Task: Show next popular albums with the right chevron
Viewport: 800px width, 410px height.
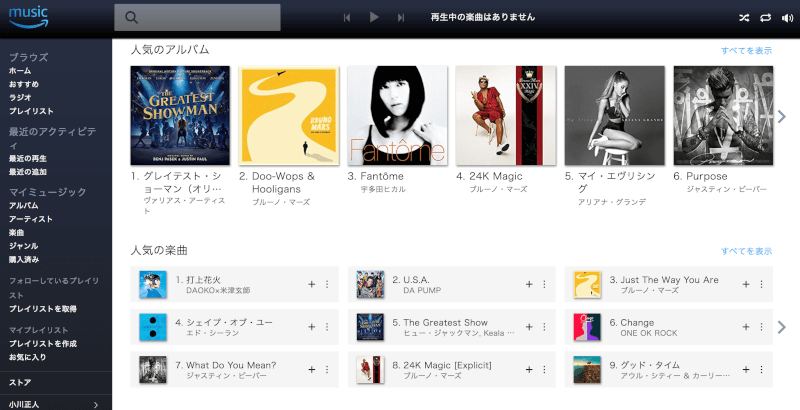Action: pos(782,117)
